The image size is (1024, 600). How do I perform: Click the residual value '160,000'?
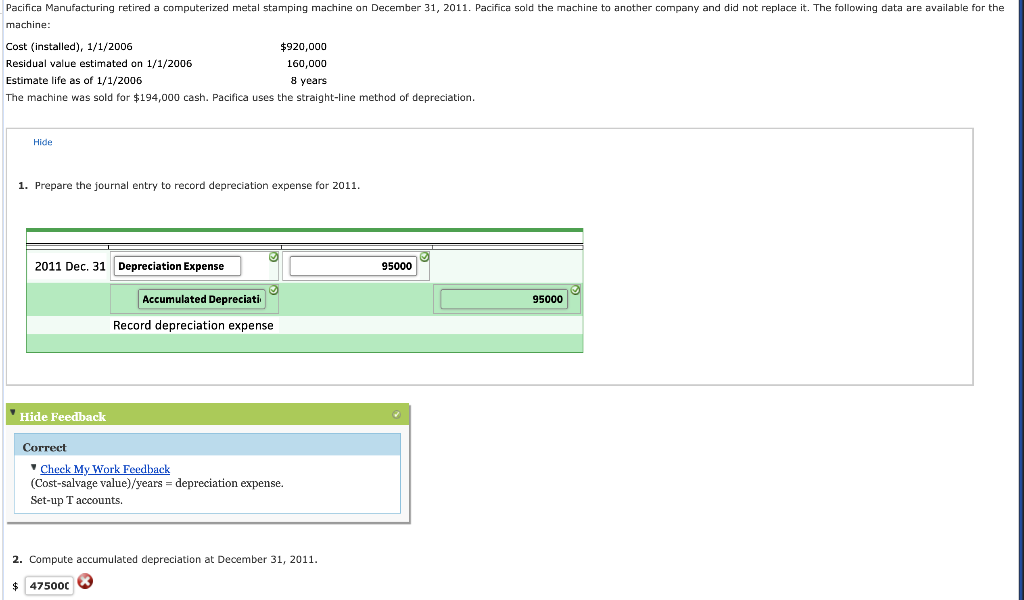306,63
